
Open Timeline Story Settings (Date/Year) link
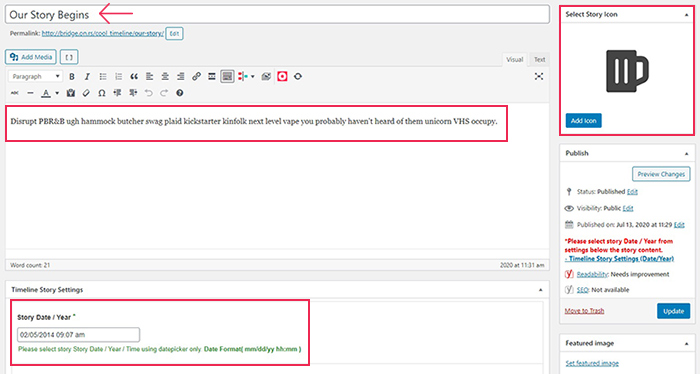pyautogui.click(x=619, y=259)
